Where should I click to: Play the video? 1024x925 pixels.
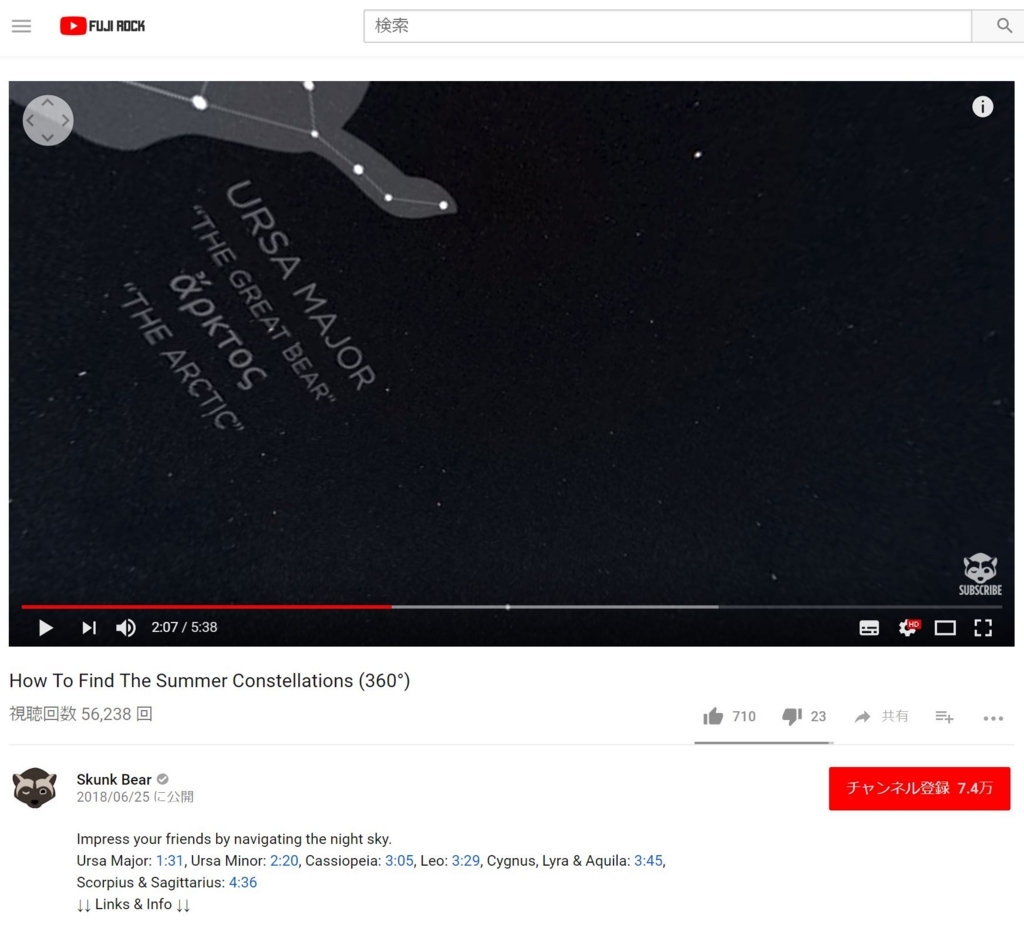click(x=46, y=628)
